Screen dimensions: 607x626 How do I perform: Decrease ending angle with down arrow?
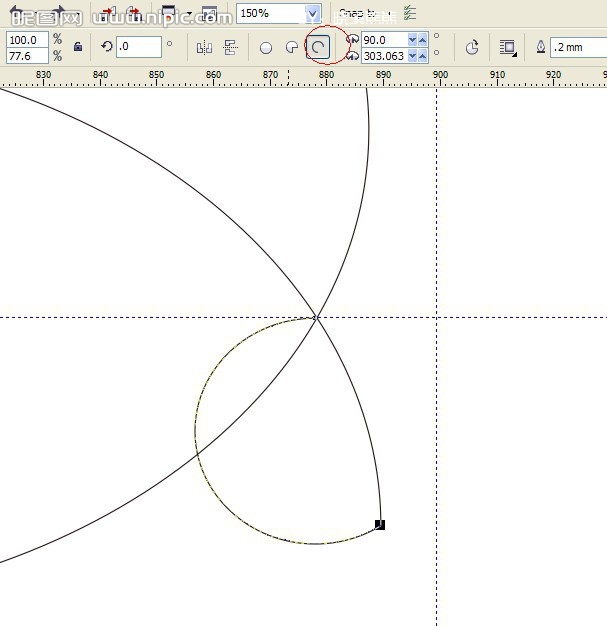tap(413, 56)
